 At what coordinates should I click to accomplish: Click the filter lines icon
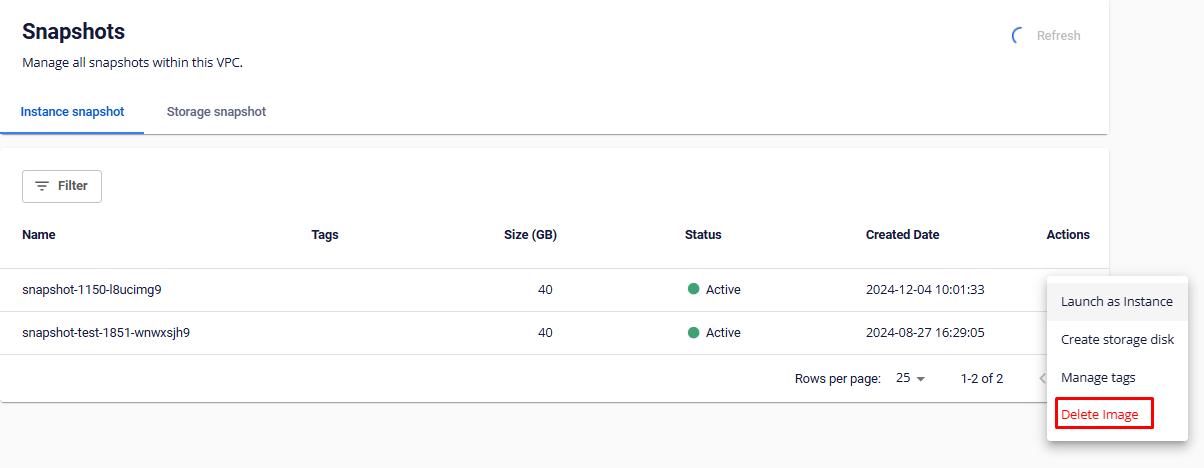point(42,186)
